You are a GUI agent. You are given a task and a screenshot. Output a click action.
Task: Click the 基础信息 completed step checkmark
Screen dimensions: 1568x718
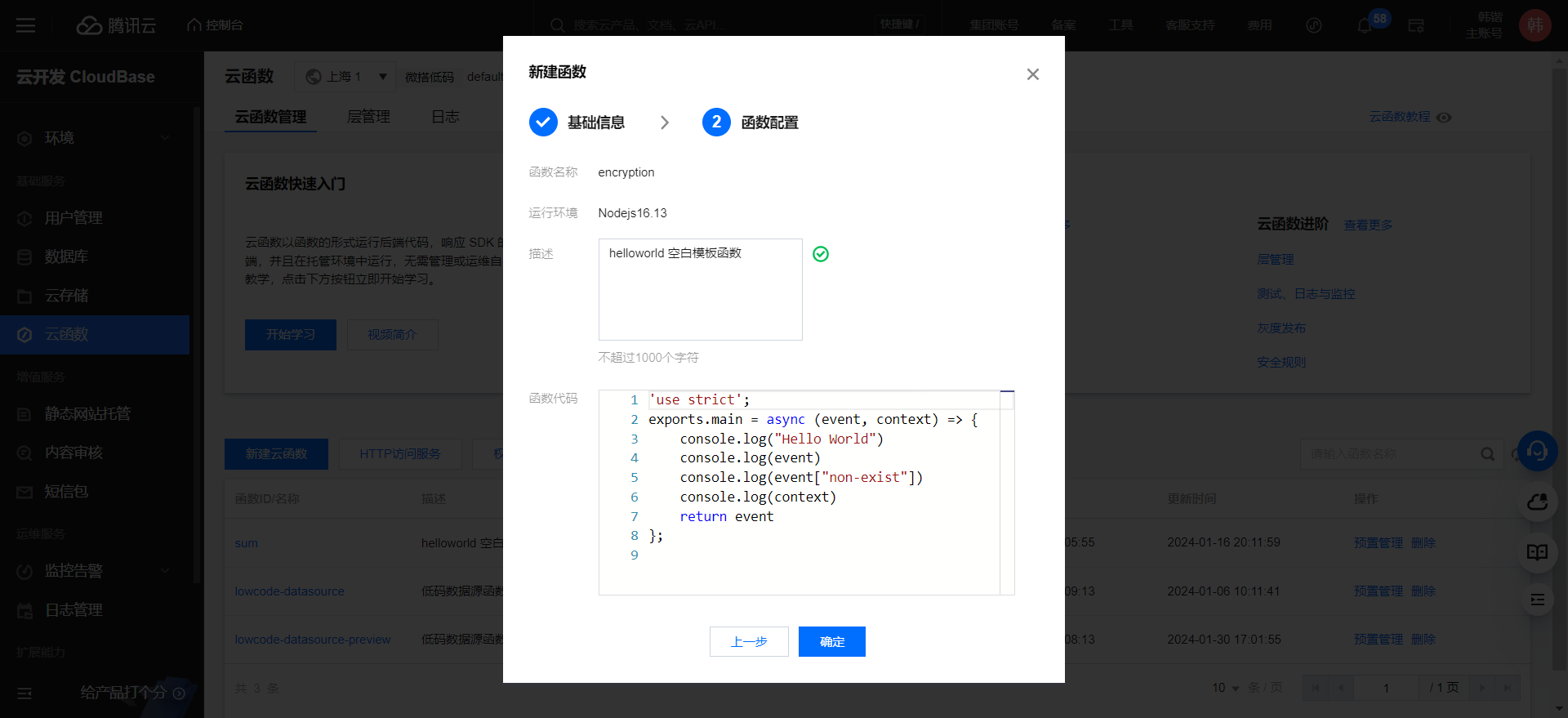click(543, 122)
